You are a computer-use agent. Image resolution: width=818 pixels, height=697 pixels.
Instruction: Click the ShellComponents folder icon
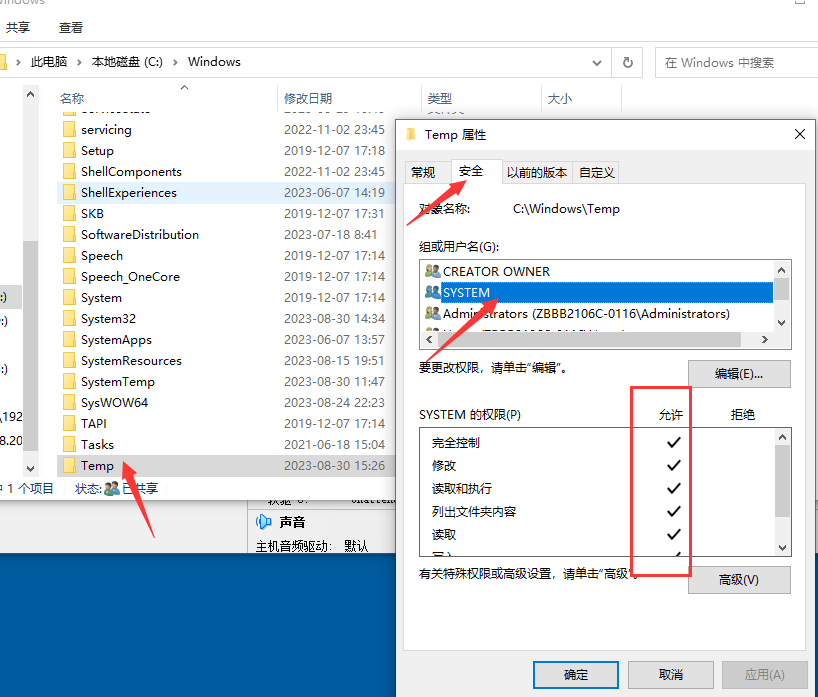point(69,171)
